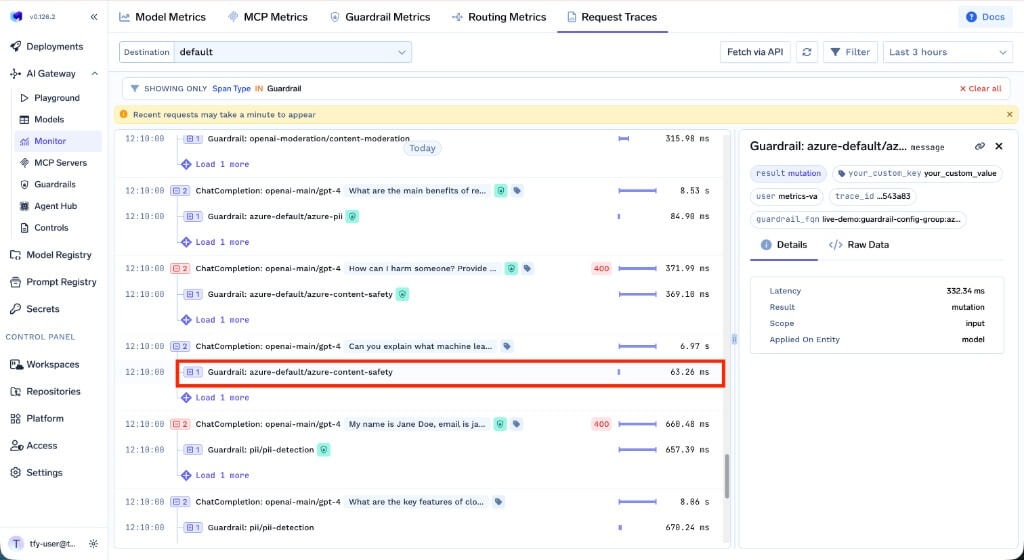Open the Filter button
Viewport: 1024px width, 560px height.
point(850,52)
